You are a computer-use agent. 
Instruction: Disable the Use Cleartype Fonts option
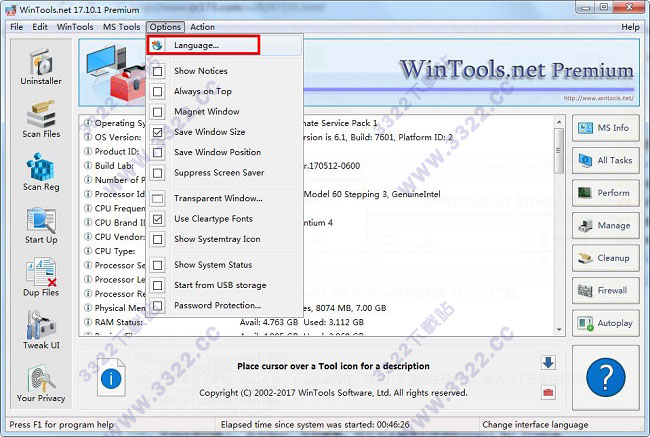click(x=158, y=218)
